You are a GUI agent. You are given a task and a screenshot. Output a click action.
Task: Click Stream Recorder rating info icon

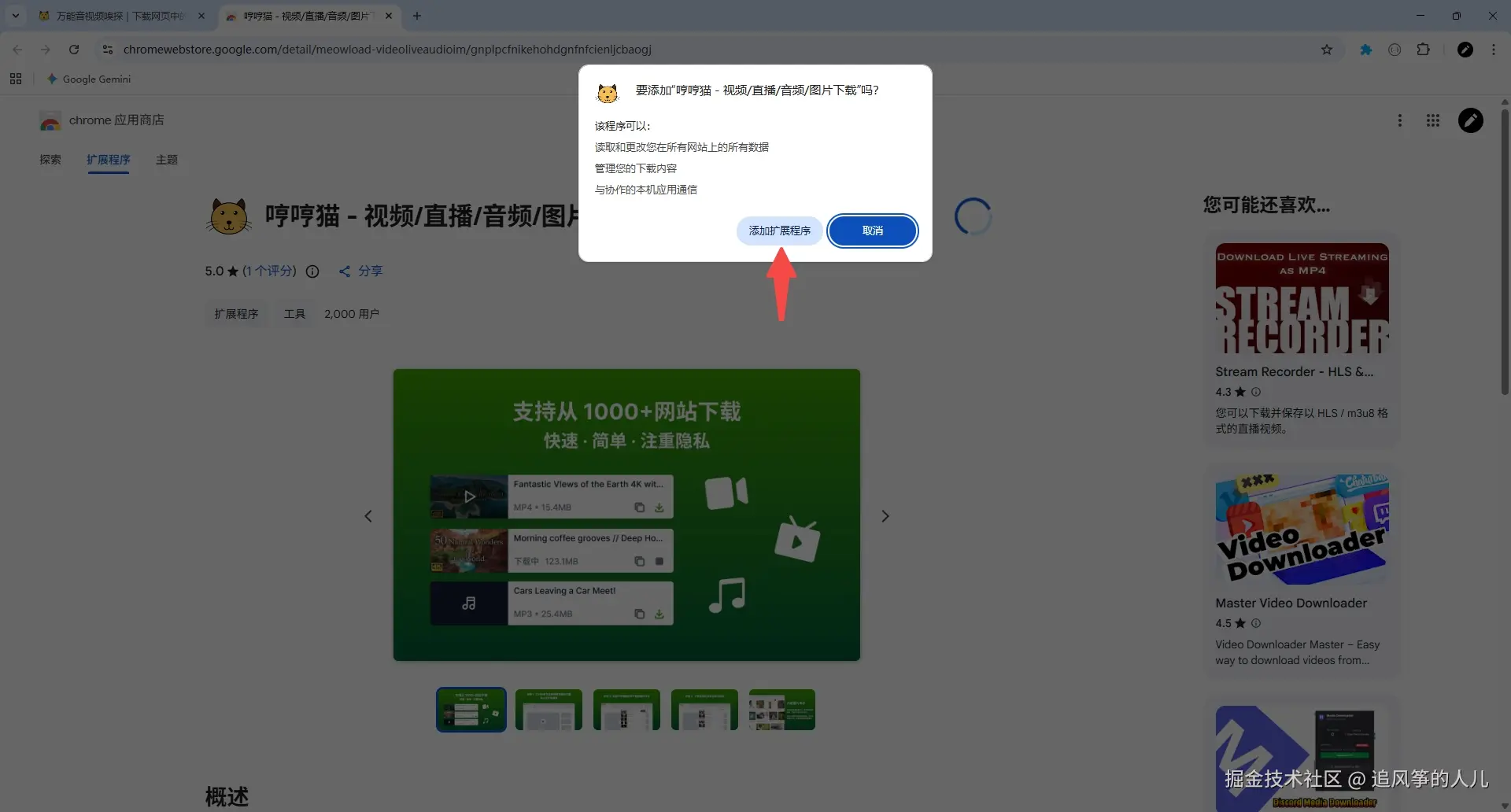pos(1256,392)
